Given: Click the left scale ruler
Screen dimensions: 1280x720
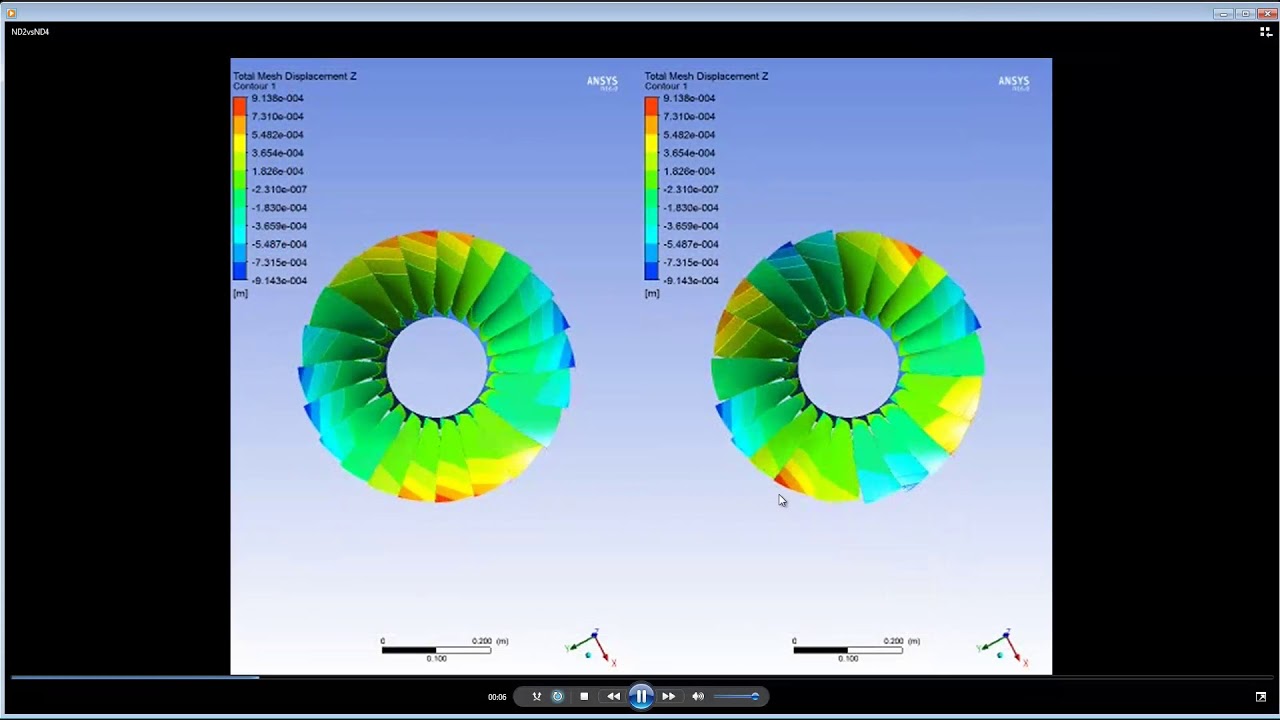Looking at the screenshot, I should [445, 649].
